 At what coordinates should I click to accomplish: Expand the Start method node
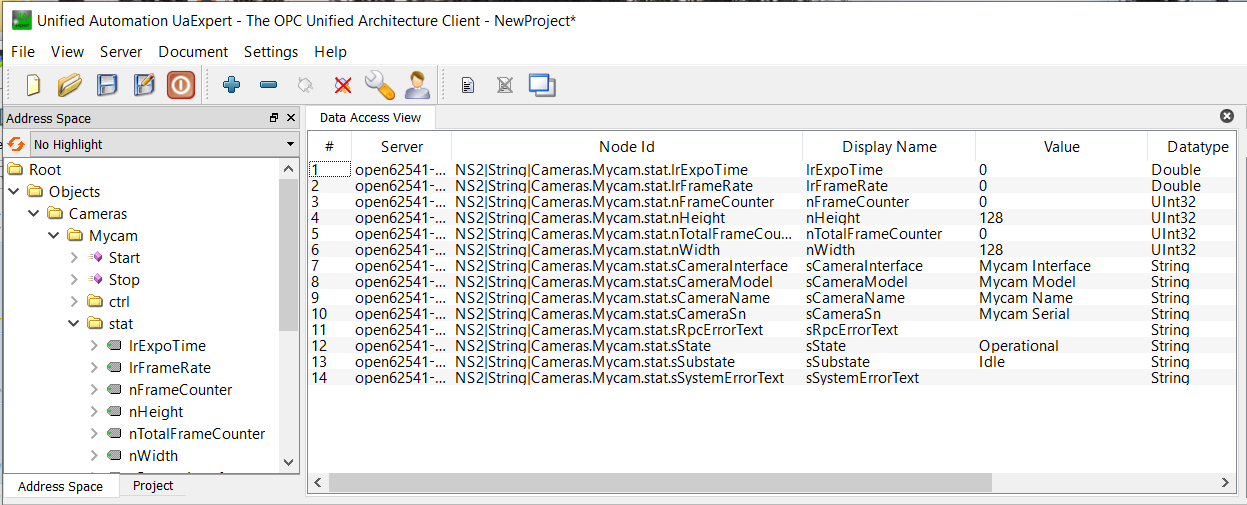[74, 258]
